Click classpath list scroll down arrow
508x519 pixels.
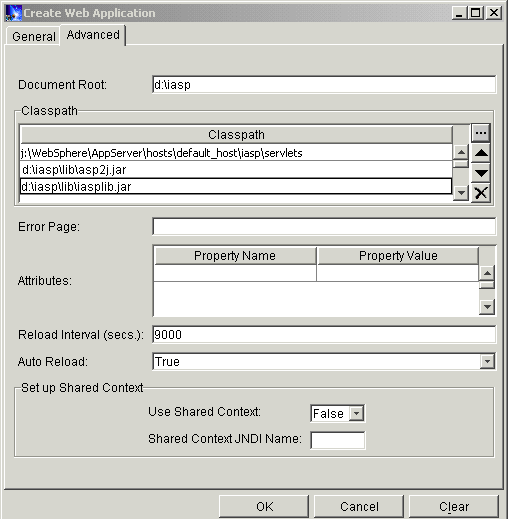[x=461, y=193]
